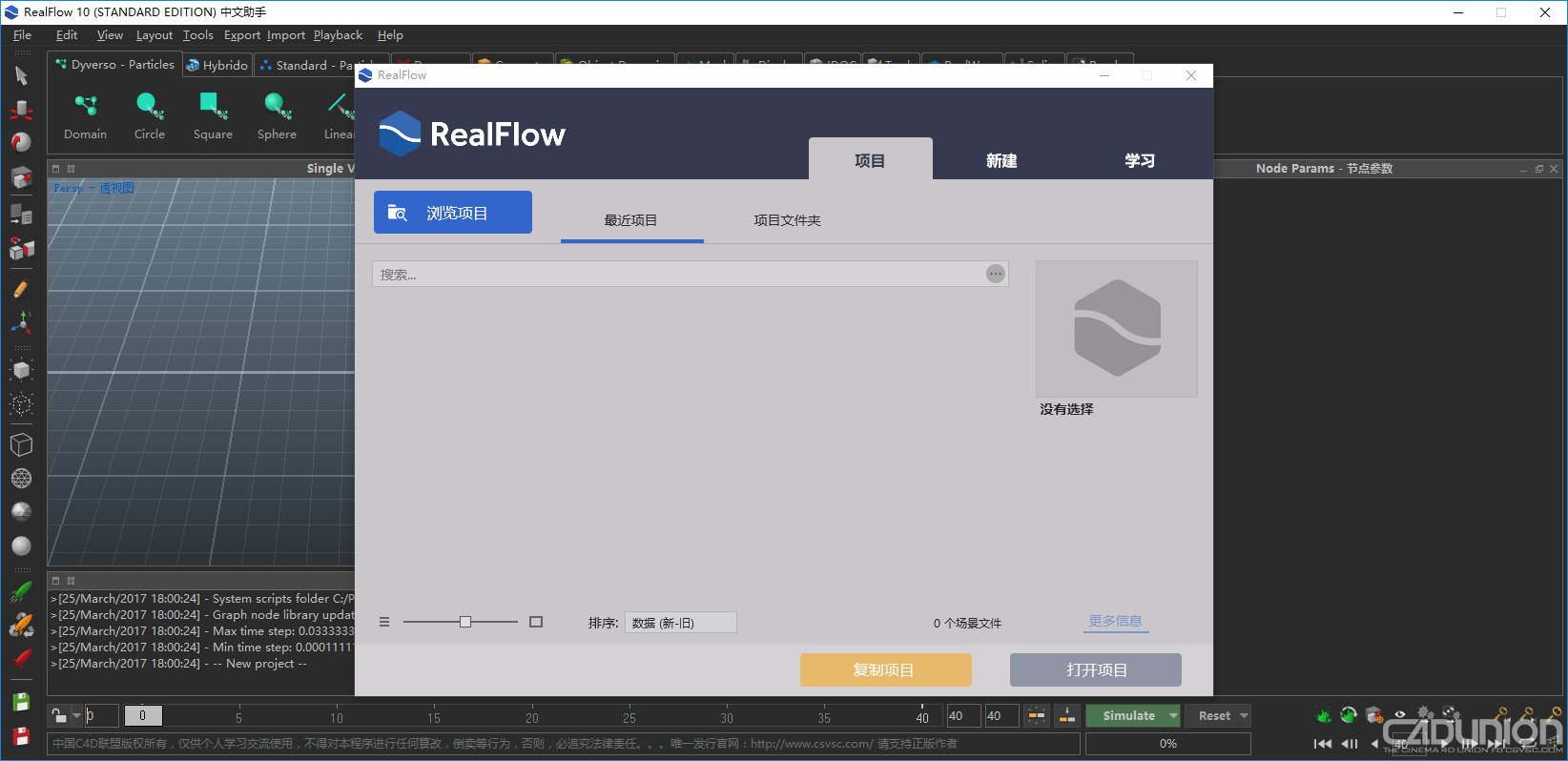
Task: Add a Sphere emitter
Action: click(x=277, y=117)
